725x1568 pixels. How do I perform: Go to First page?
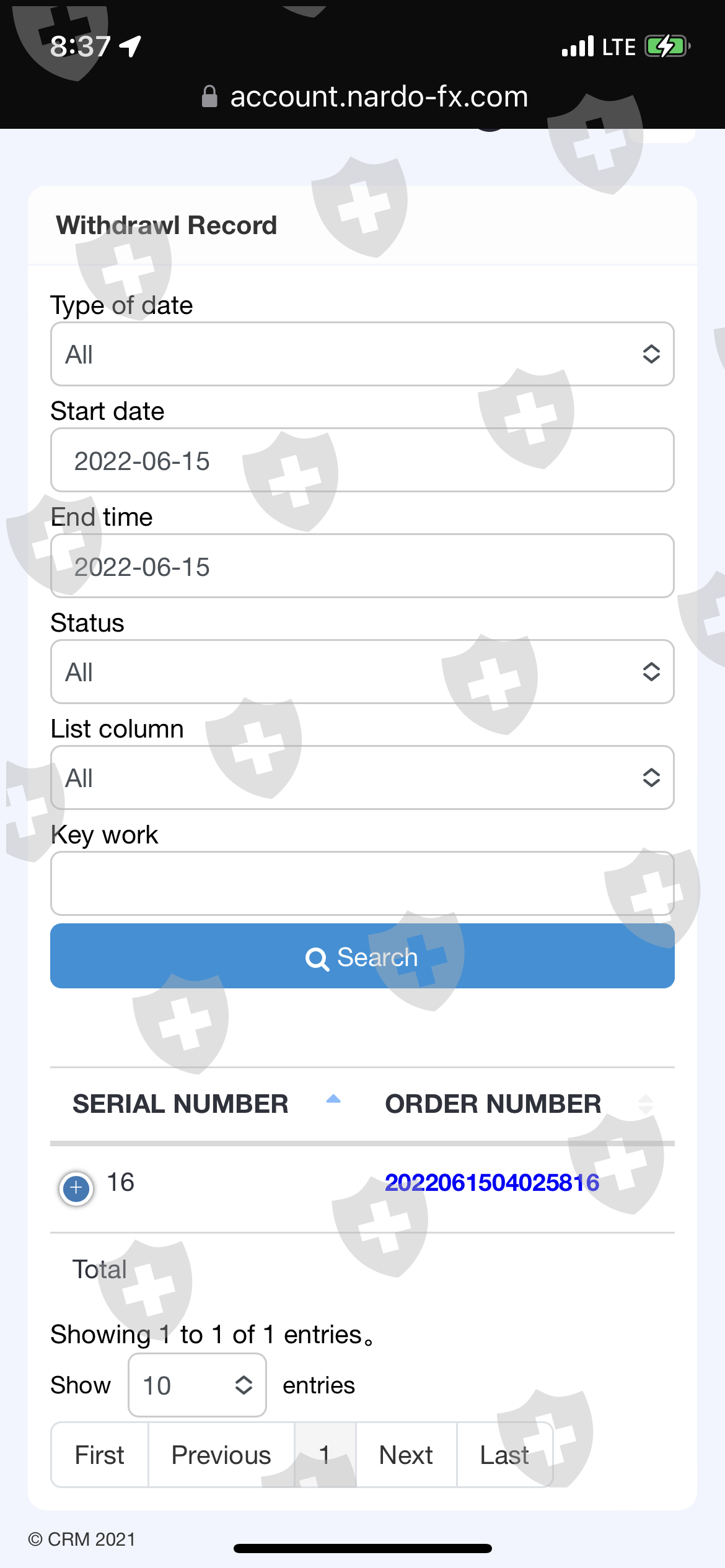tap(99, 1455)
